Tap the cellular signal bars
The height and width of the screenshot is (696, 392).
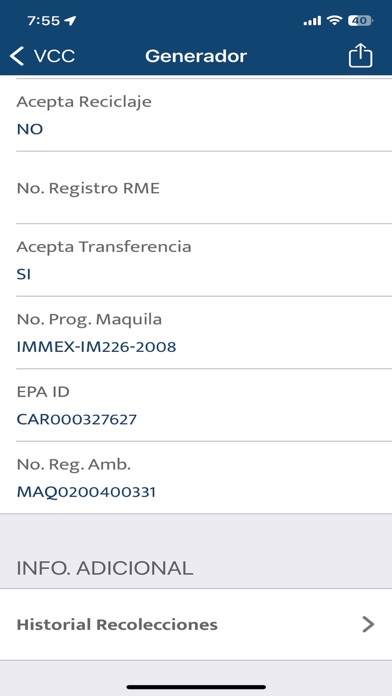tap(312, 21)
